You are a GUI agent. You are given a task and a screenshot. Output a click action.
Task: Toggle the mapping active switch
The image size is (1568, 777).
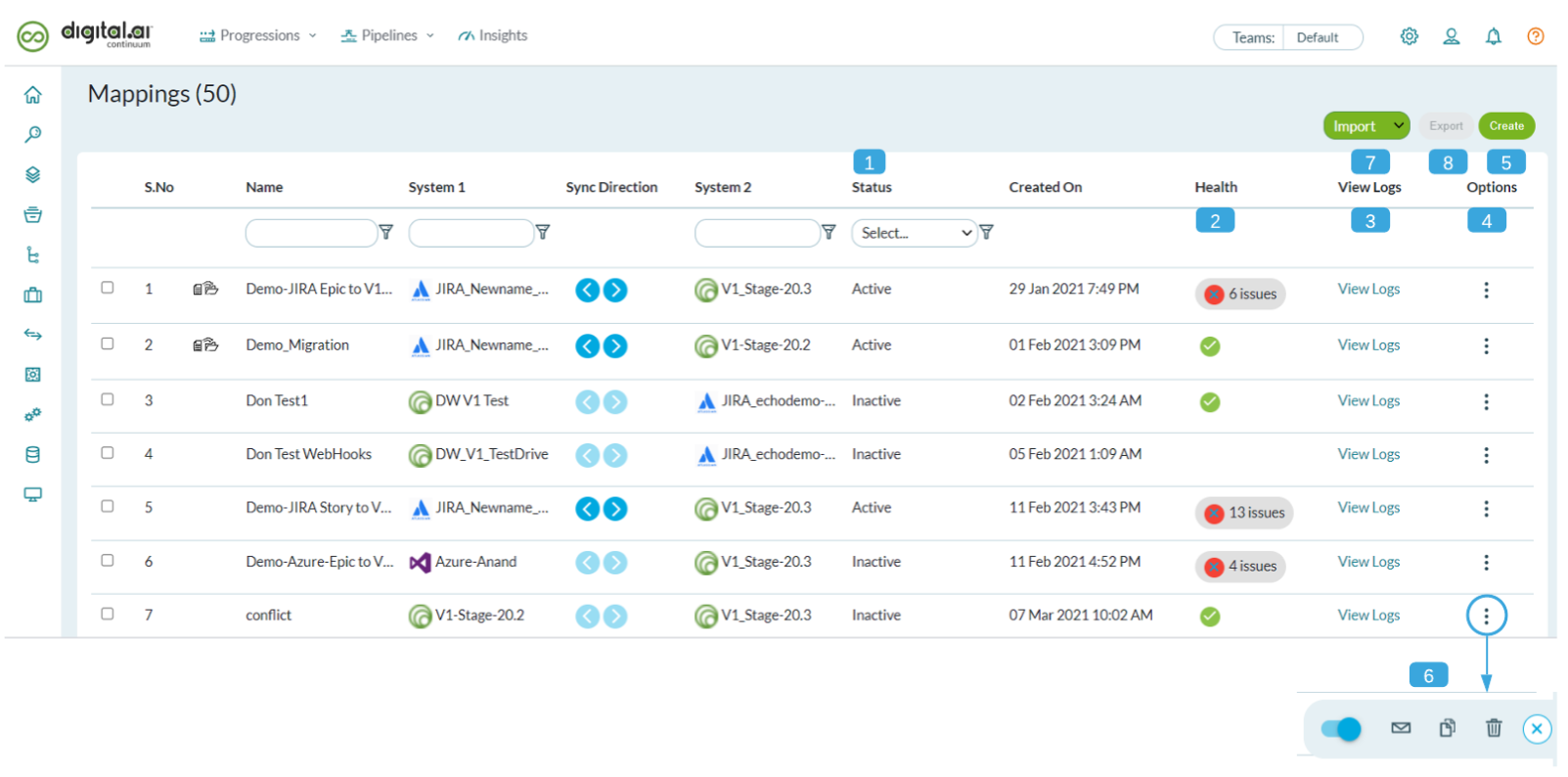click(x=1341, y=729)
